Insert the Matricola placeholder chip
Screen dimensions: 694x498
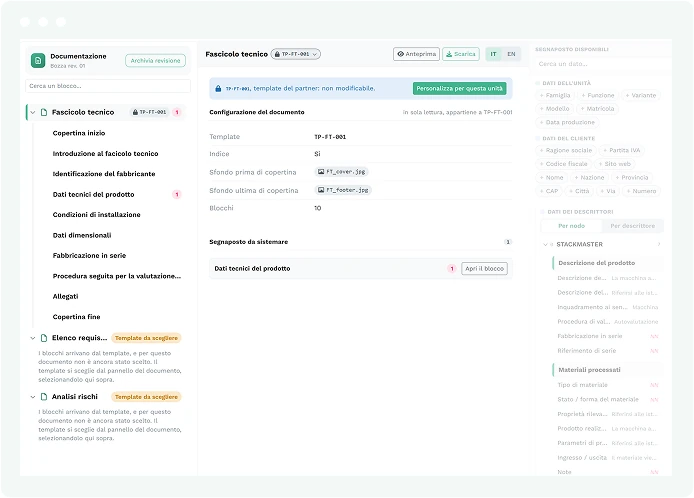597,108
